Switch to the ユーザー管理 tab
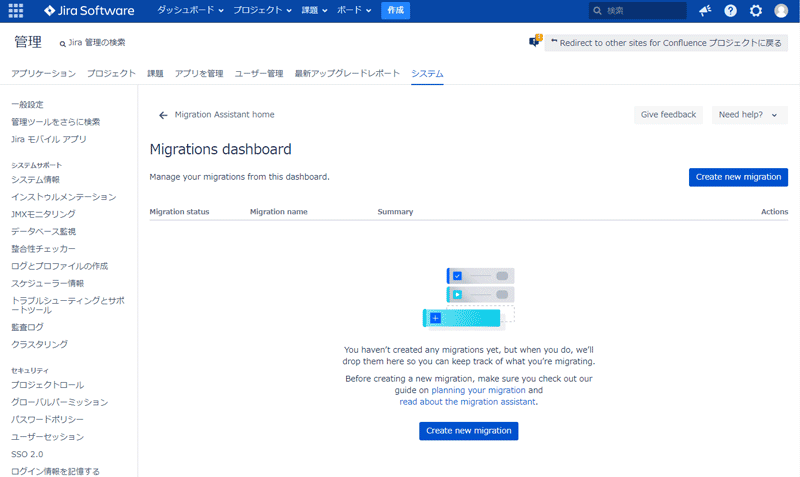 tap(259, 74)
